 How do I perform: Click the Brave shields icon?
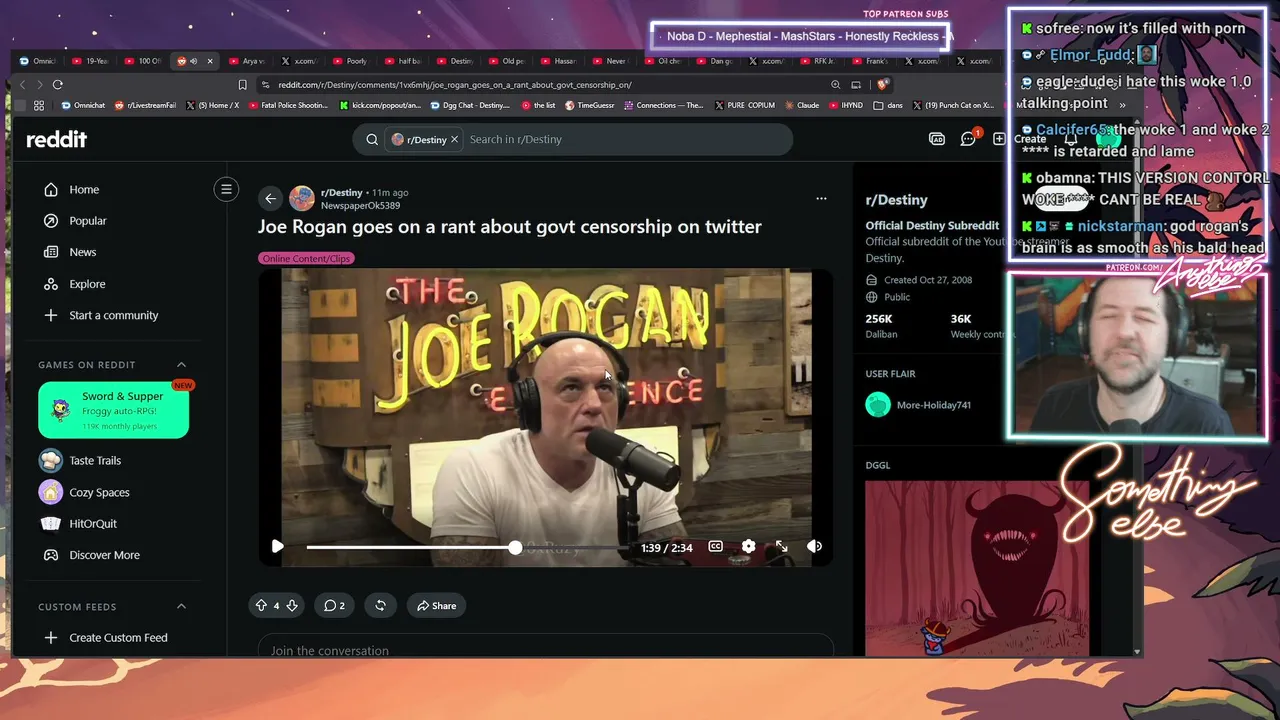pyautogui.click(x=881, y=85)
